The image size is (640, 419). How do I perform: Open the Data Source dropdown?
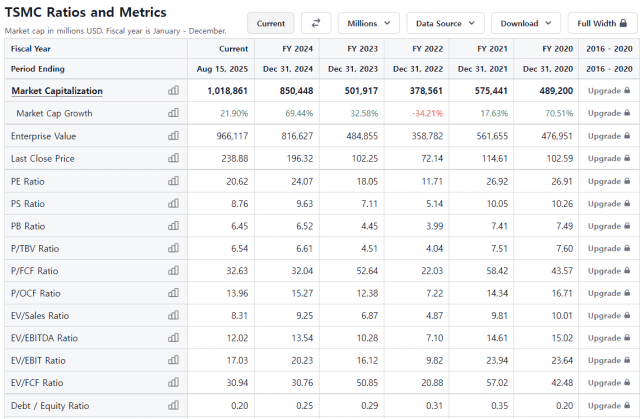tap(445, 23)
